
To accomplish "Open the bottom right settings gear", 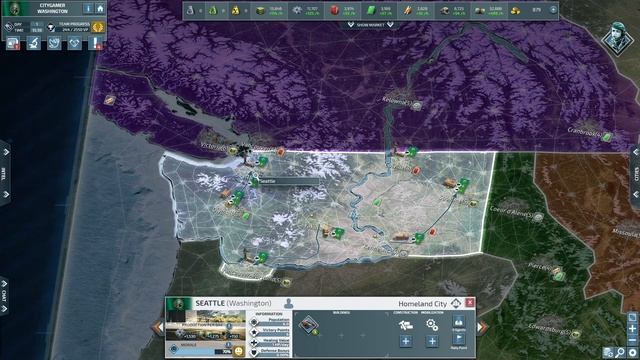I will [x=633, y=352].
